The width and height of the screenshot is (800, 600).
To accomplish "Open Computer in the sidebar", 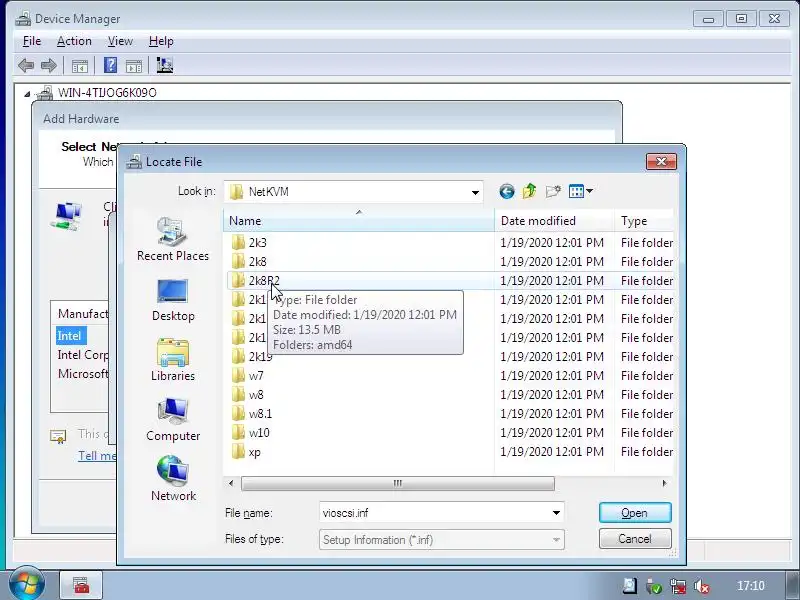I will pos(173,419).
